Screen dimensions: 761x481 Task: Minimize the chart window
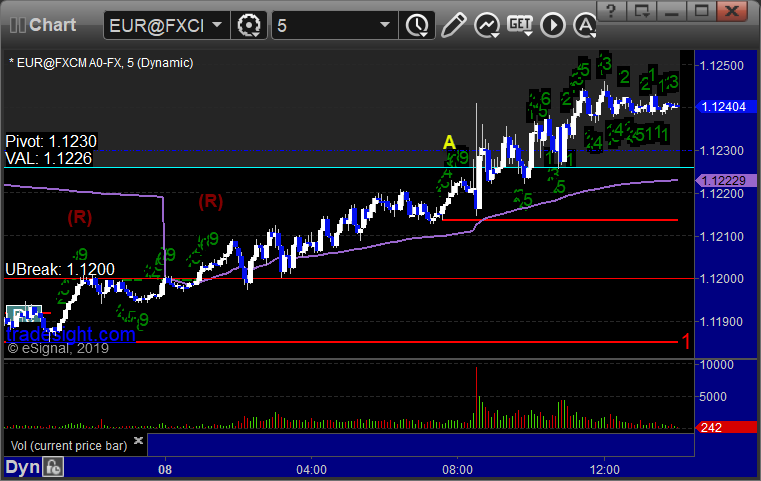pyautogui.click(x=672, y=10)
